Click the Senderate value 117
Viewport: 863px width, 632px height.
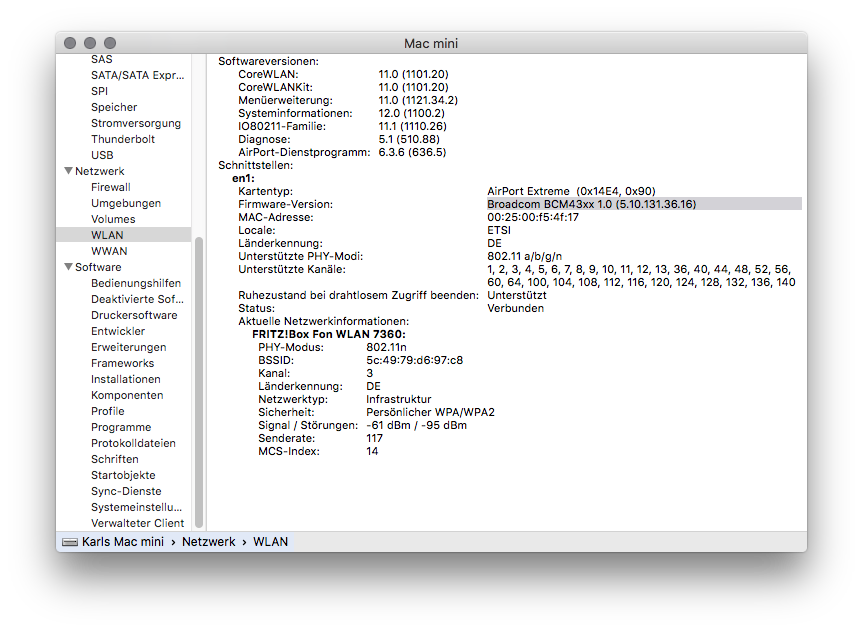click(x=374, y=438)
